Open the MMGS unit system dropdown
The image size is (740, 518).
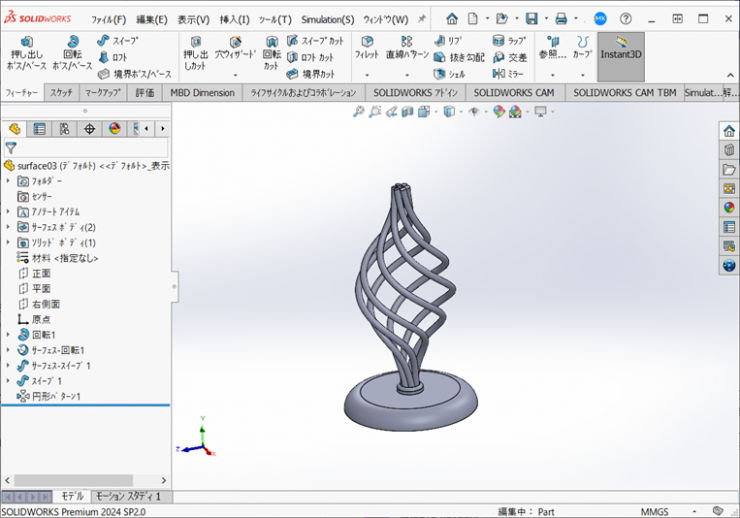point(655,510)
